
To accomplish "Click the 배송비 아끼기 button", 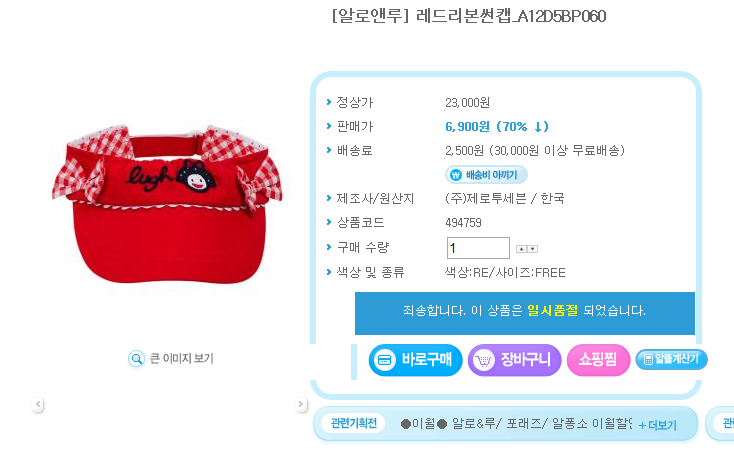I will 486,175.
